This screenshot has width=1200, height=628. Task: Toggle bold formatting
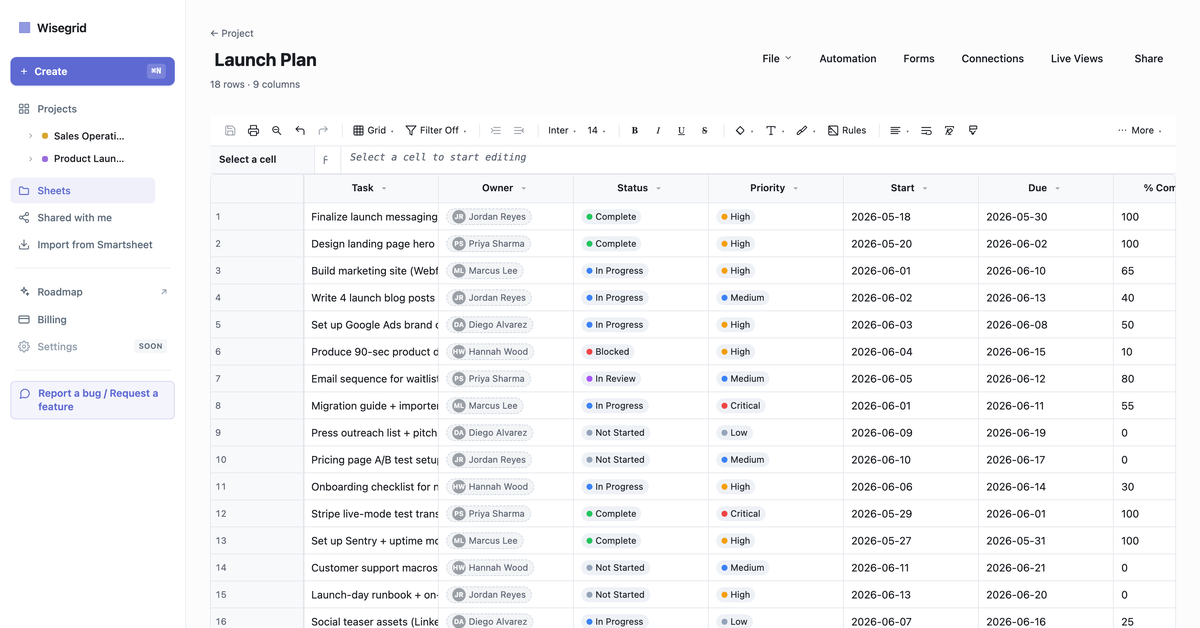click(635, 130)
